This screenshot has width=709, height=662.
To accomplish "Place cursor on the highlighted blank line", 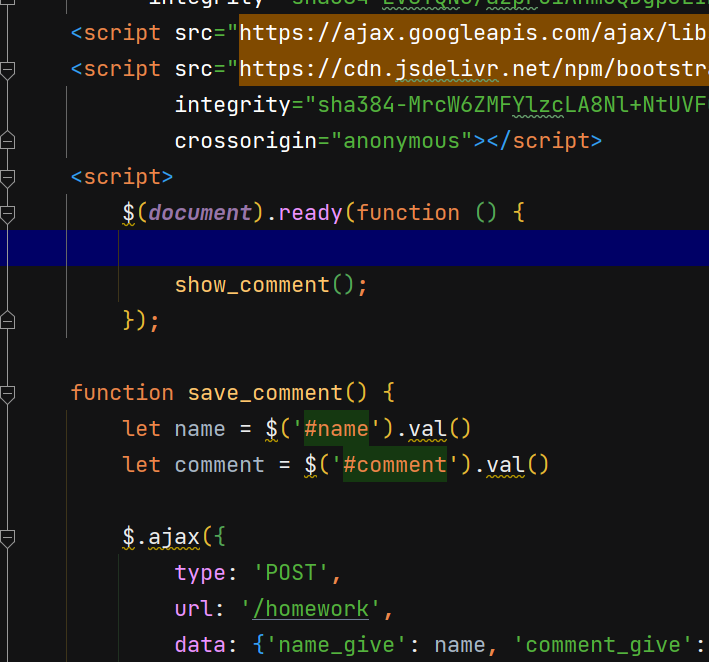I will pyautogui.click(x=354, y=248).
